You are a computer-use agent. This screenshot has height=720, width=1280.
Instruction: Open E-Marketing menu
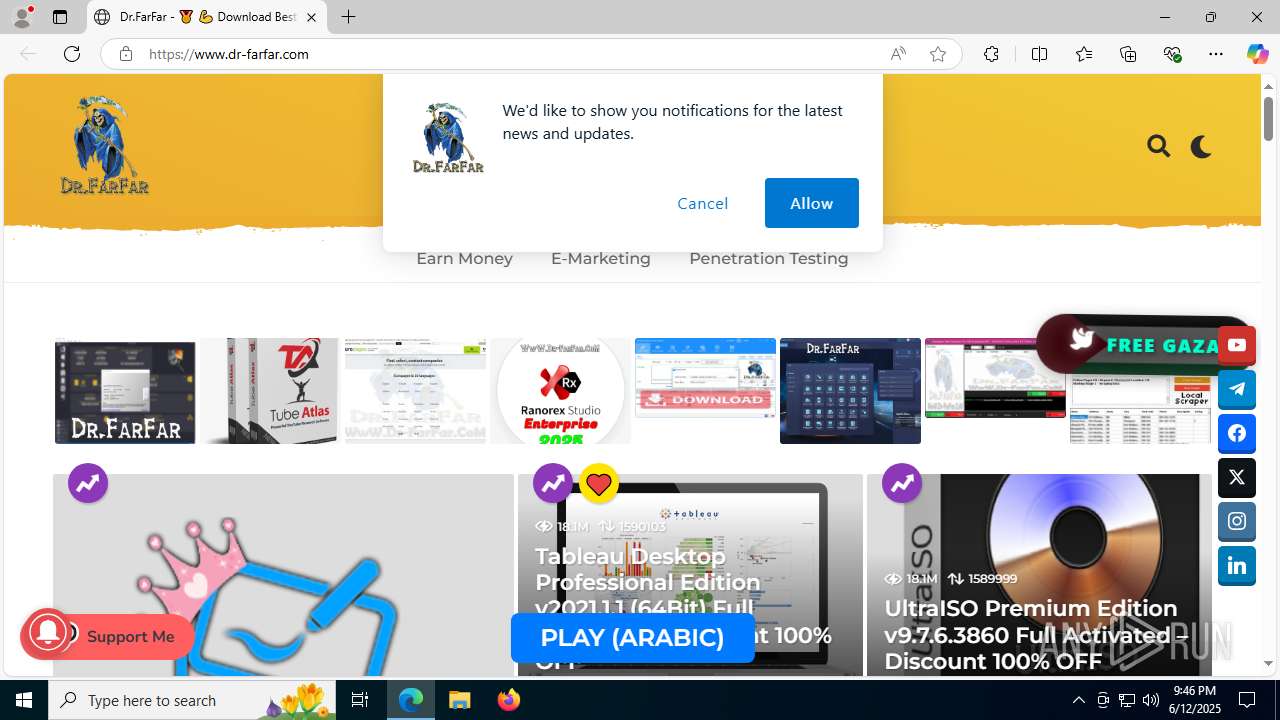pyautogui.click(x=600, y=258)
